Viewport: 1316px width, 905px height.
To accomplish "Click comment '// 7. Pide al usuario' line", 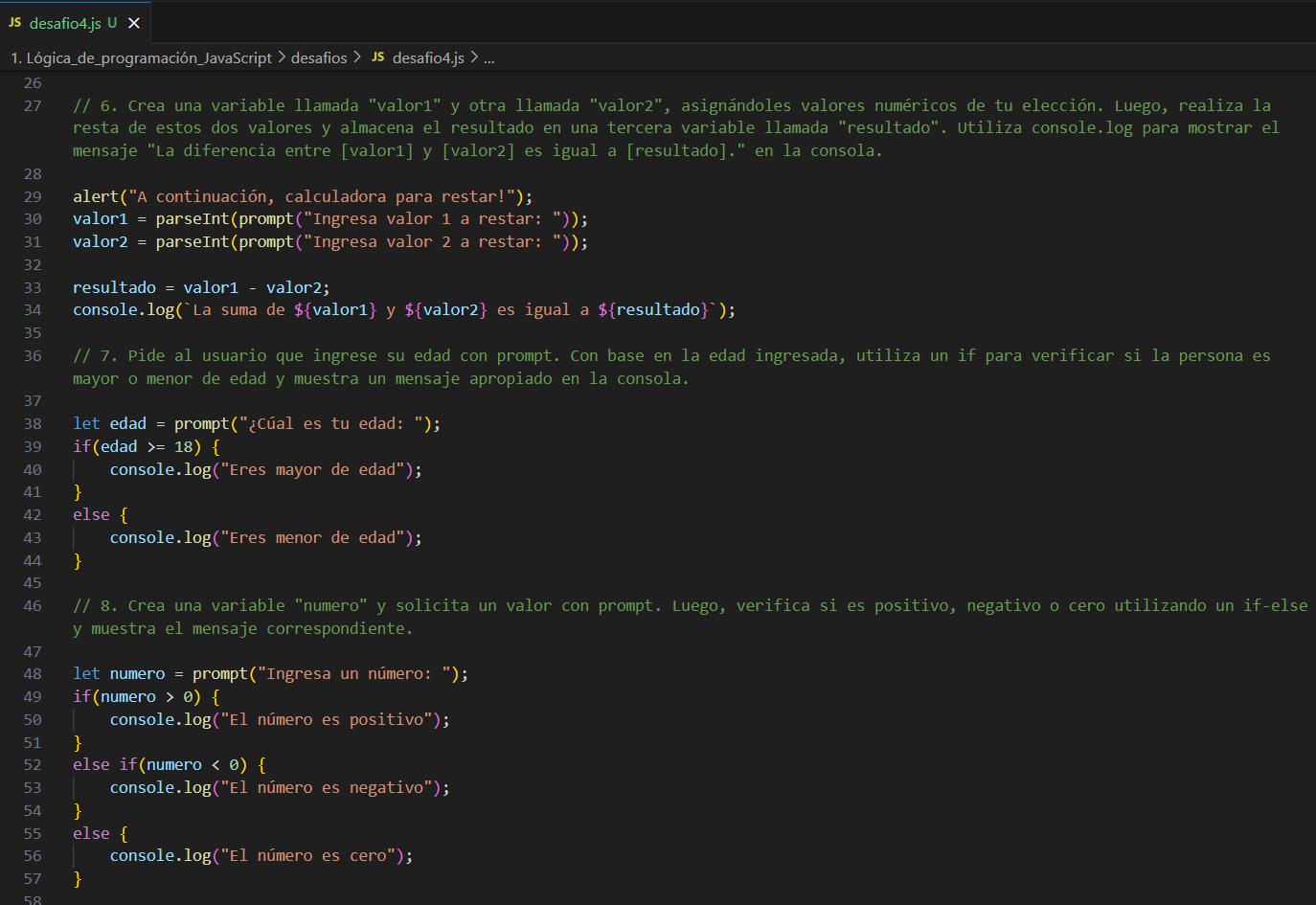I will click(x=671, y=367).
